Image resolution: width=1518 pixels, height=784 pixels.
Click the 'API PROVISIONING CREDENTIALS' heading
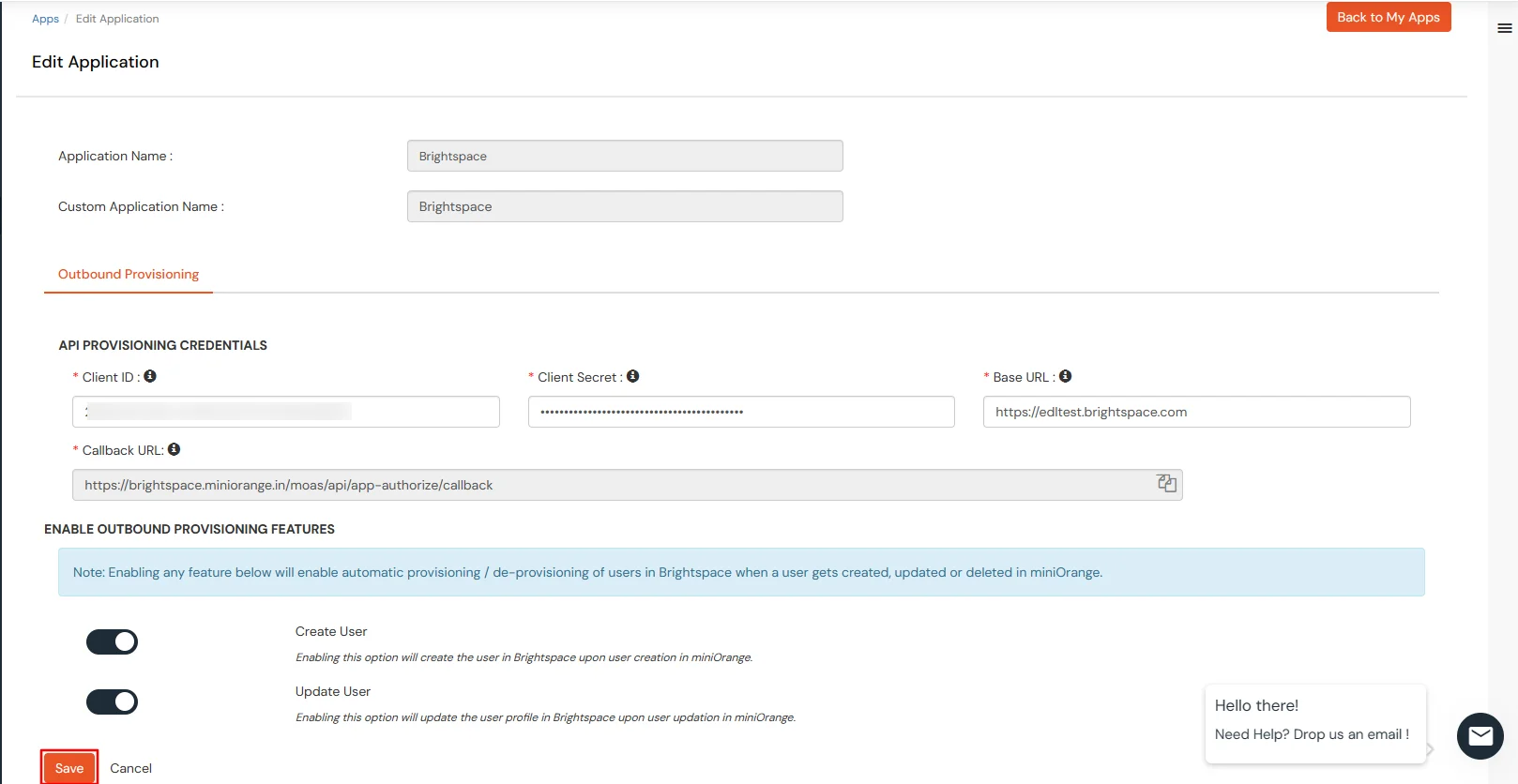163,345
